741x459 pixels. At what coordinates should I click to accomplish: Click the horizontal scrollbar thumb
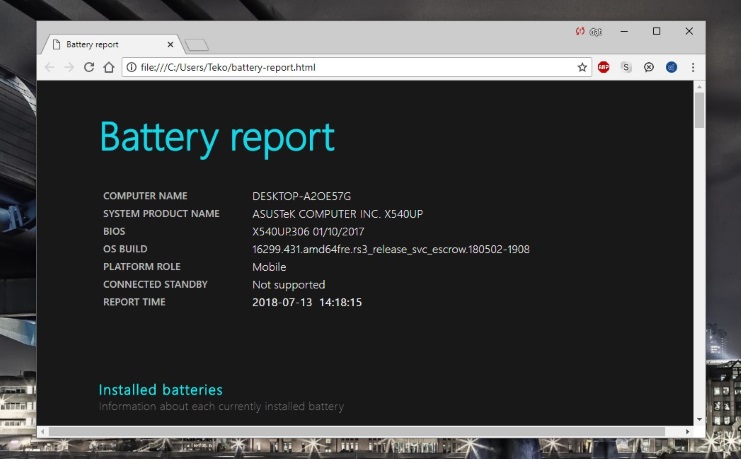point(357,432)
